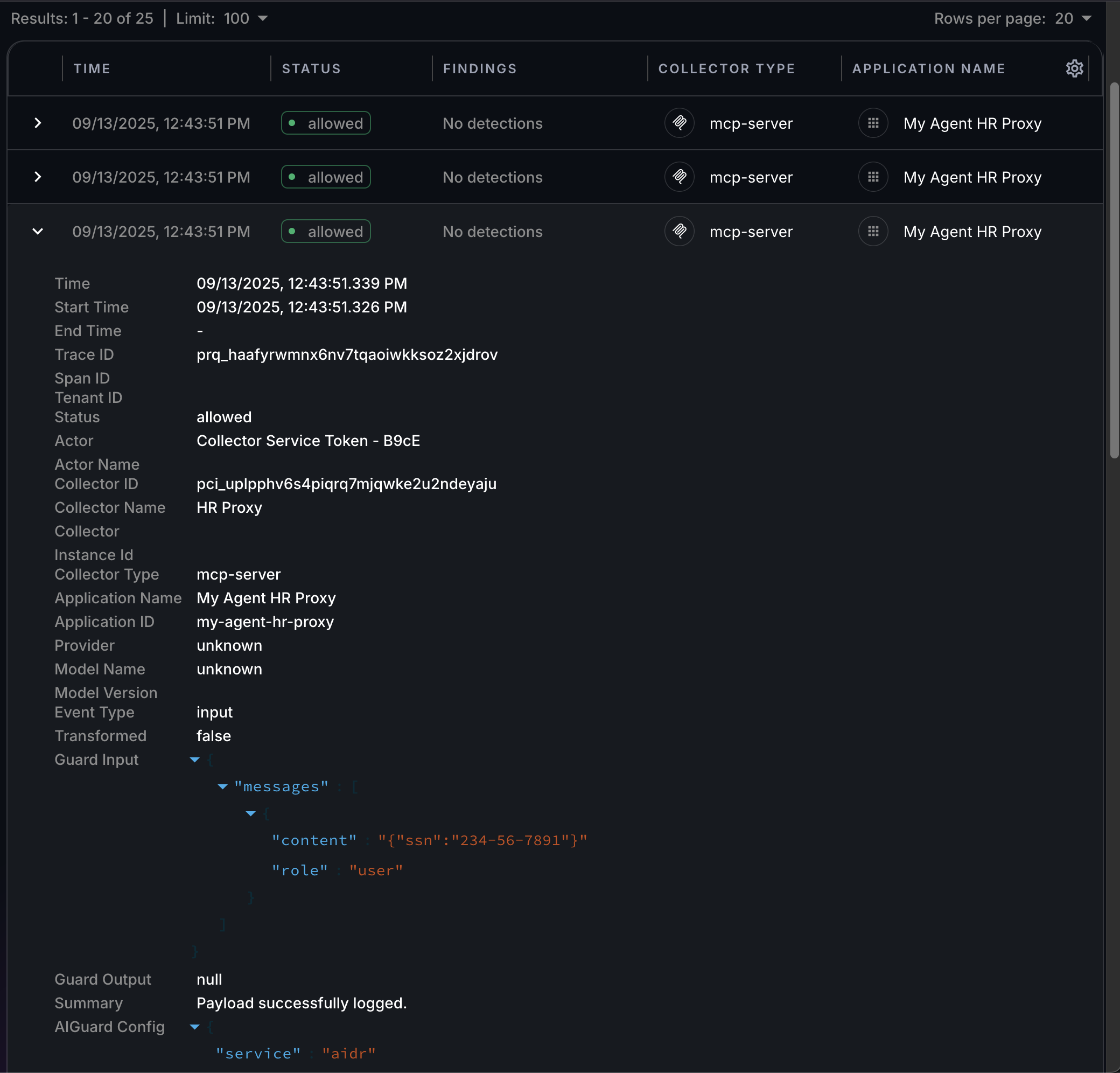1120x1073 pixels.
Task: Expand the second log row
Action: 38,177
